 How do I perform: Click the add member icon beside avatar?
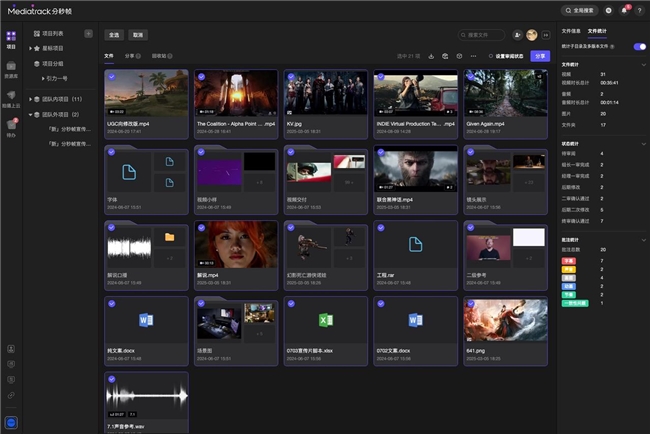(517, 34)
